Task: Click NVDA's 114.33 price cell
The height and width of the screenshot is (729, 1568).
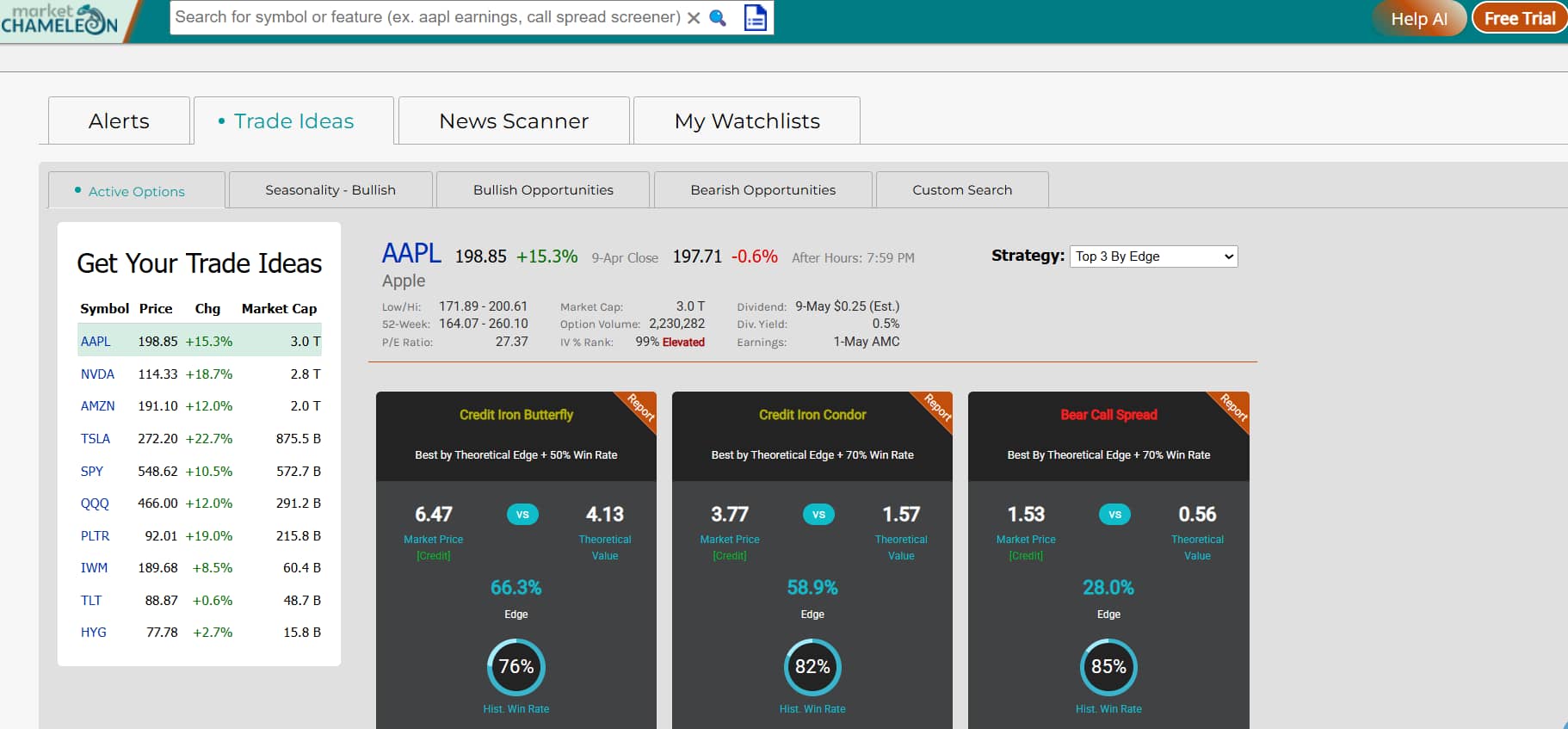Action: click(x=157, y=374)
